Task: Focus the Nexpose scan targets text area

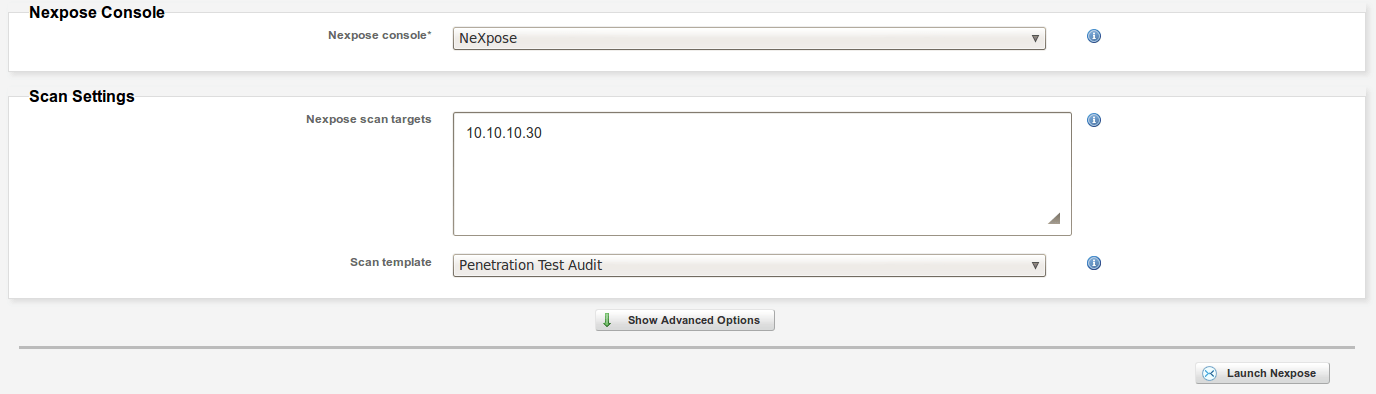Action: point(762,174)
